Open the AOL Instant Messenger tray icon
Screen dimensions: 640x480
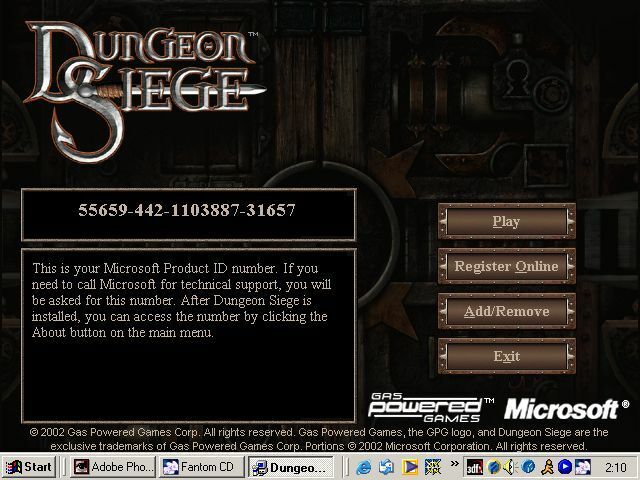pos(545,467)
